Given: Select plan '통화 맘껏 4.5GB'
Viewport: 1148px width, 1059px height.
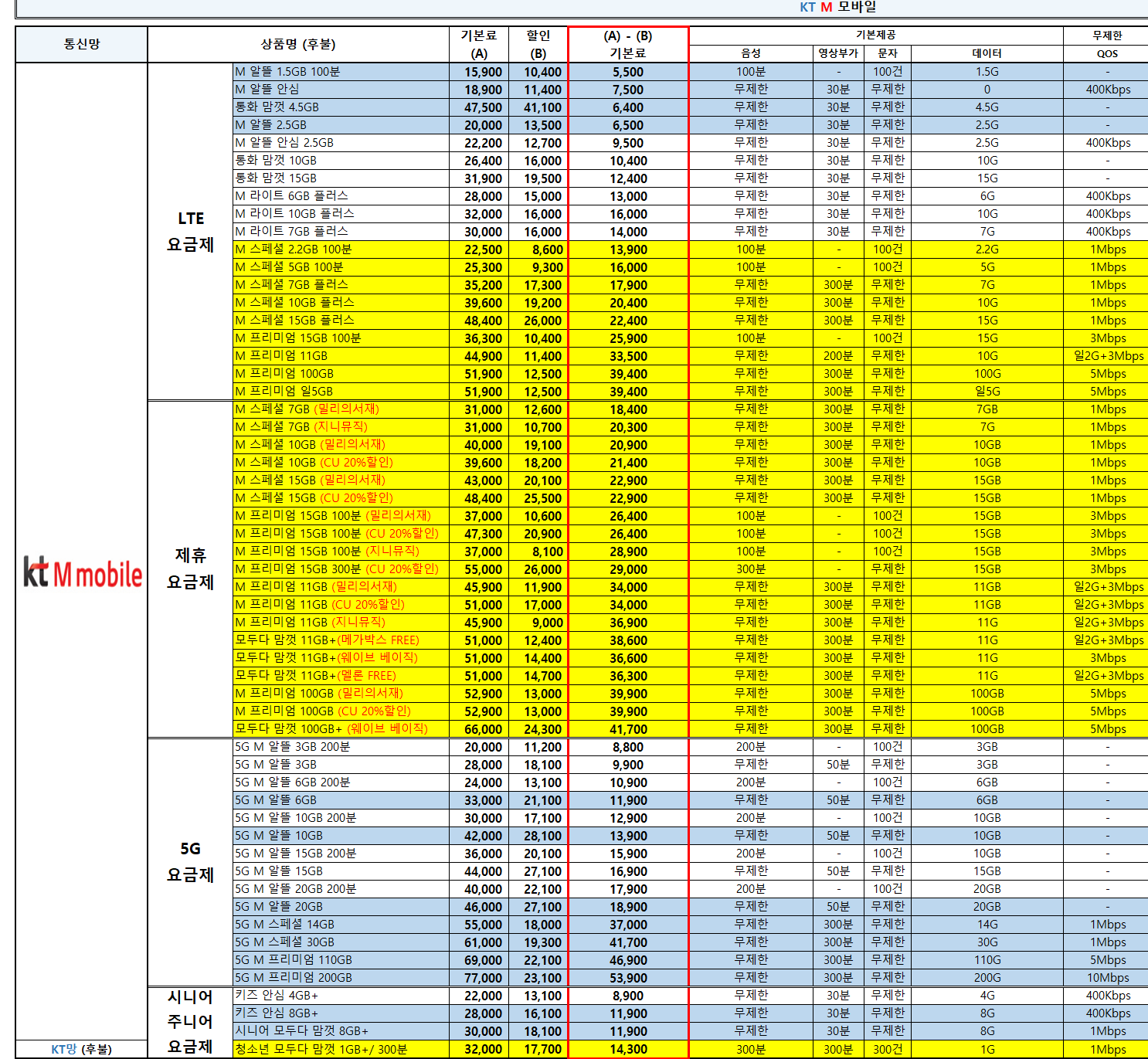Looking at the screenshot, I should 341,107.
